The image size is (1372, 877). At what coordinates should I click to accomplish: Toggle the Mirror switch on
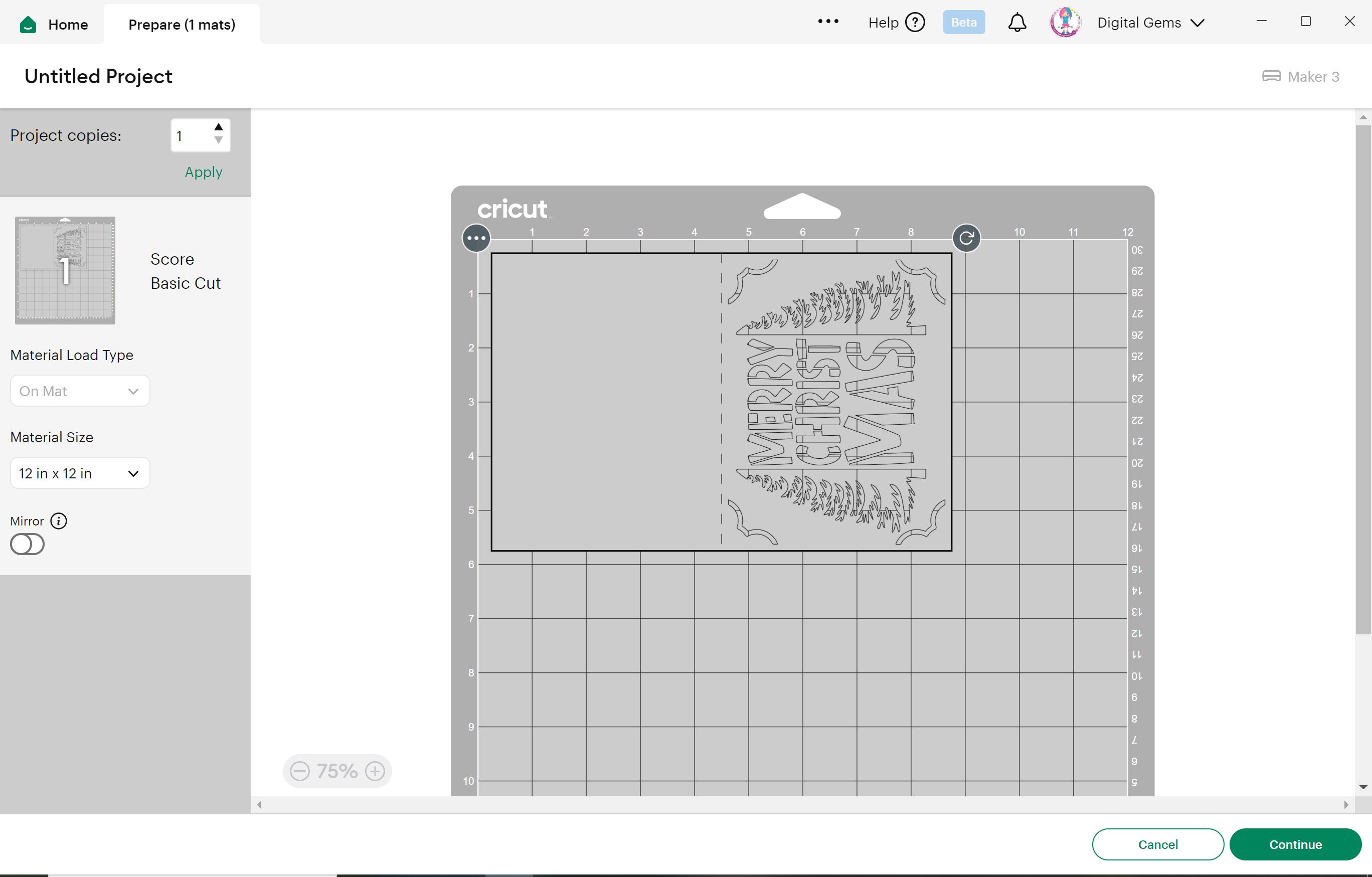click(x=27, y=544)
